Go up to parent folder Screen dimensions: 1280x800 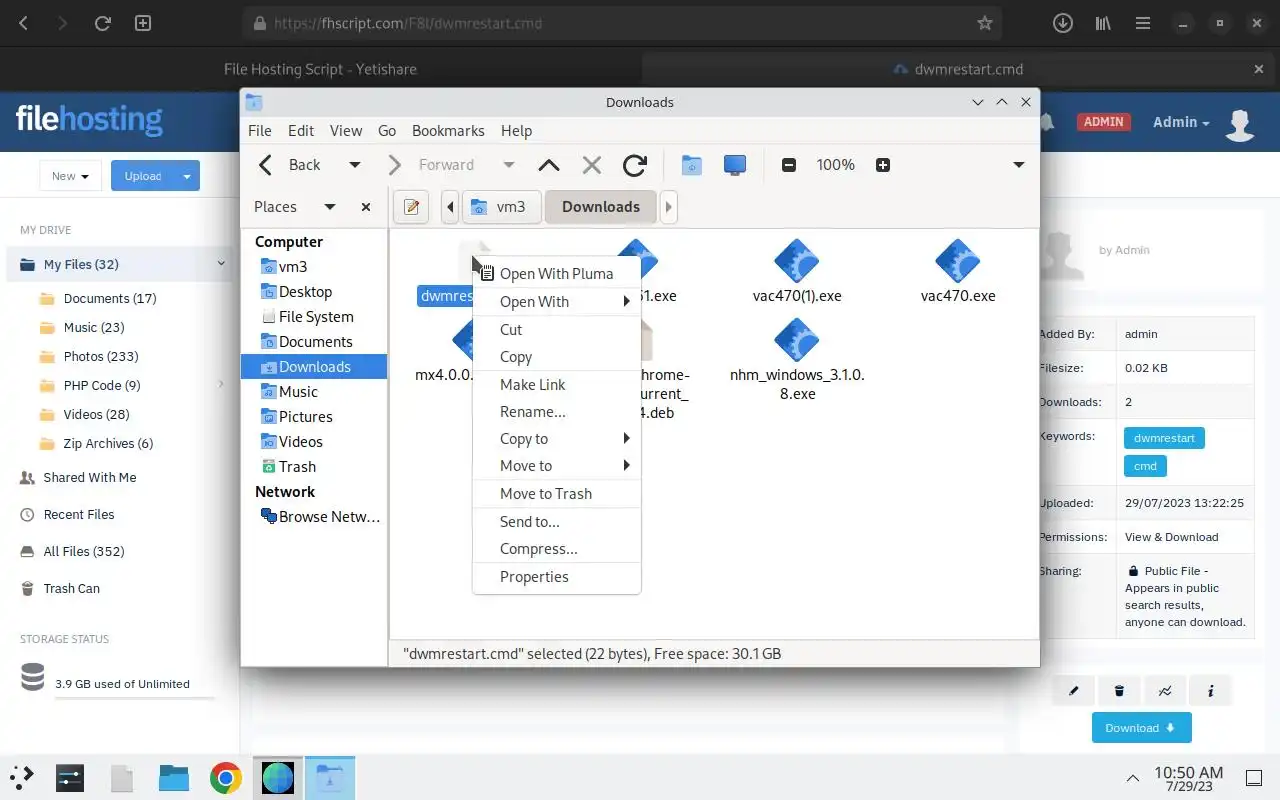[x=548, y=165]
